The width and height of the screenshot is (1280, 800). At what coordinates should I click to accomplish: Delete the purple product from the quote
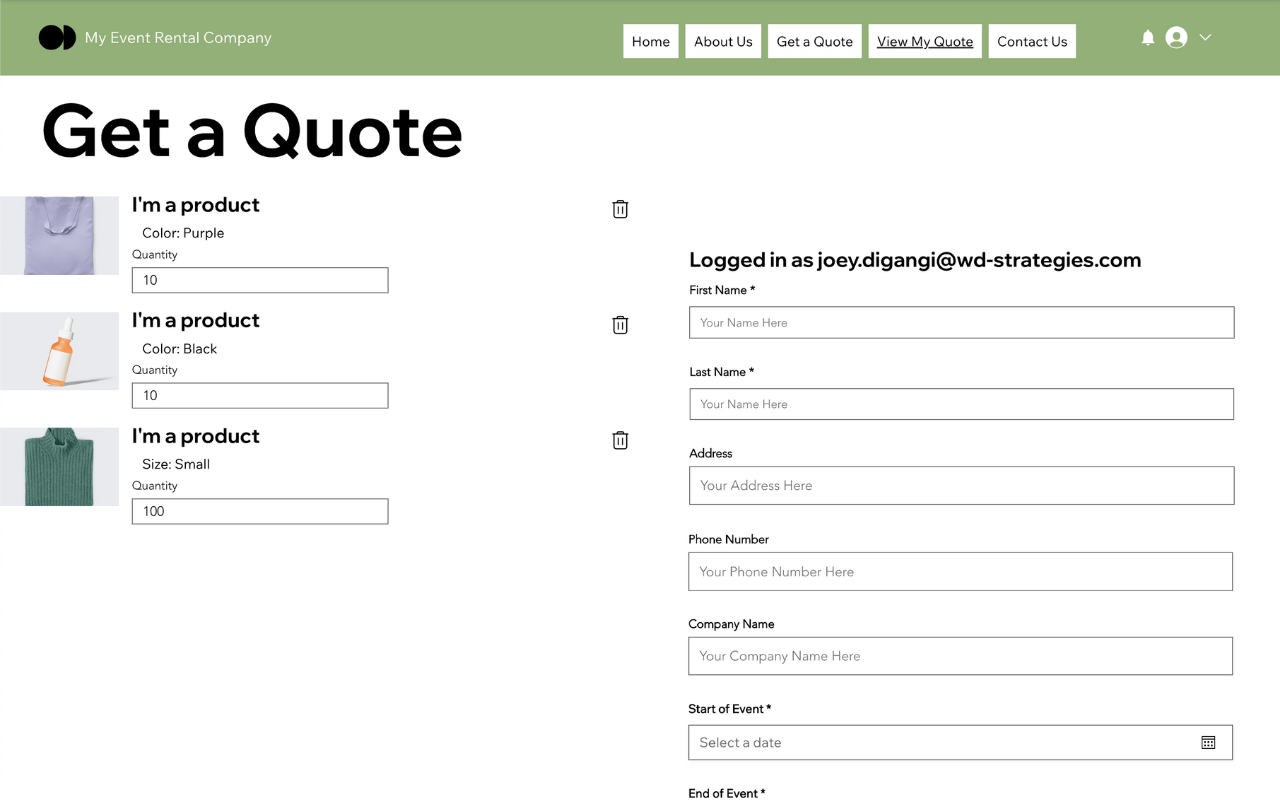620,209
